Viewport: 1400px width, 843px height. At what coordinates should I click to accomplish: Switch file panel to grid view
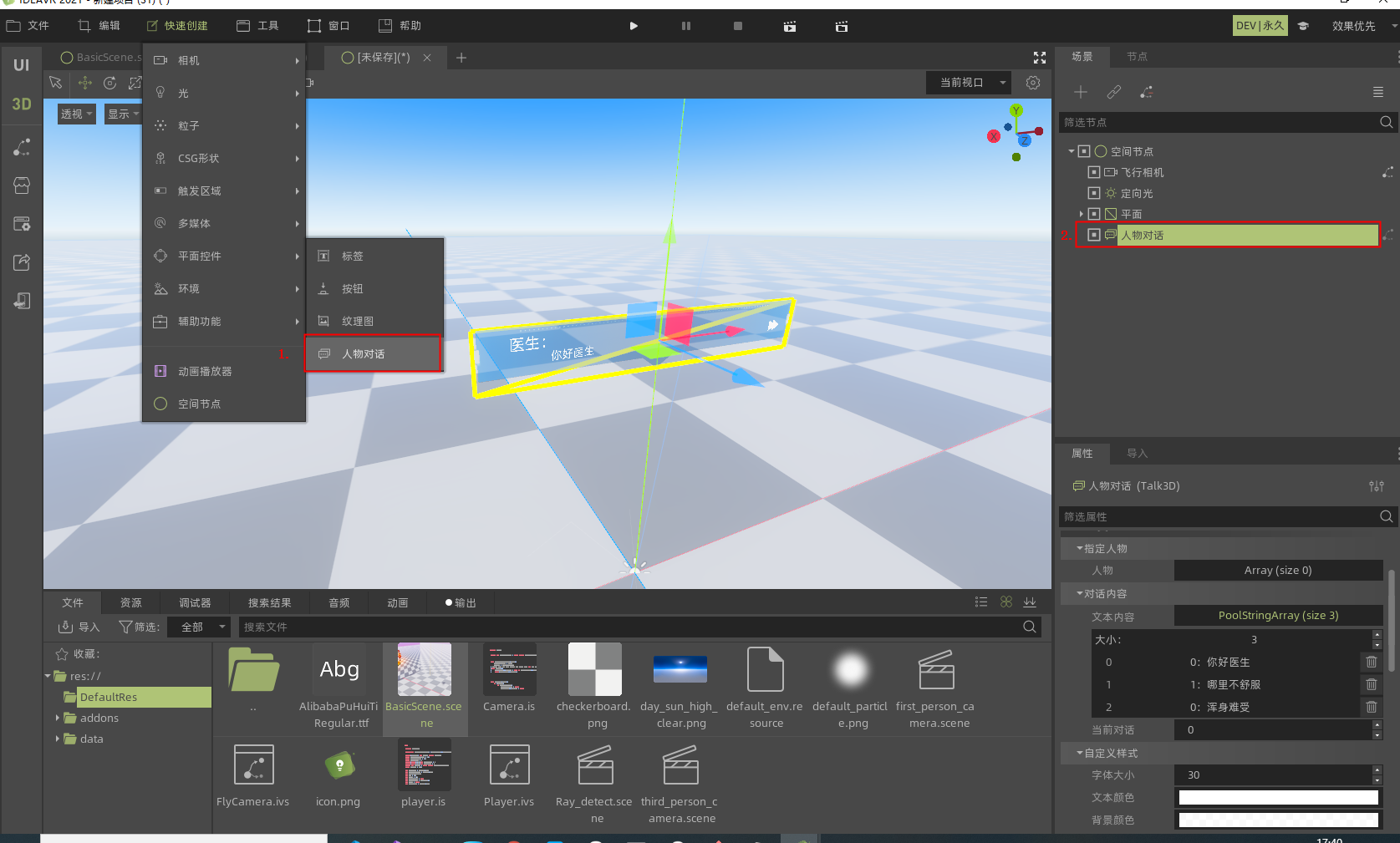[1006, 602]
